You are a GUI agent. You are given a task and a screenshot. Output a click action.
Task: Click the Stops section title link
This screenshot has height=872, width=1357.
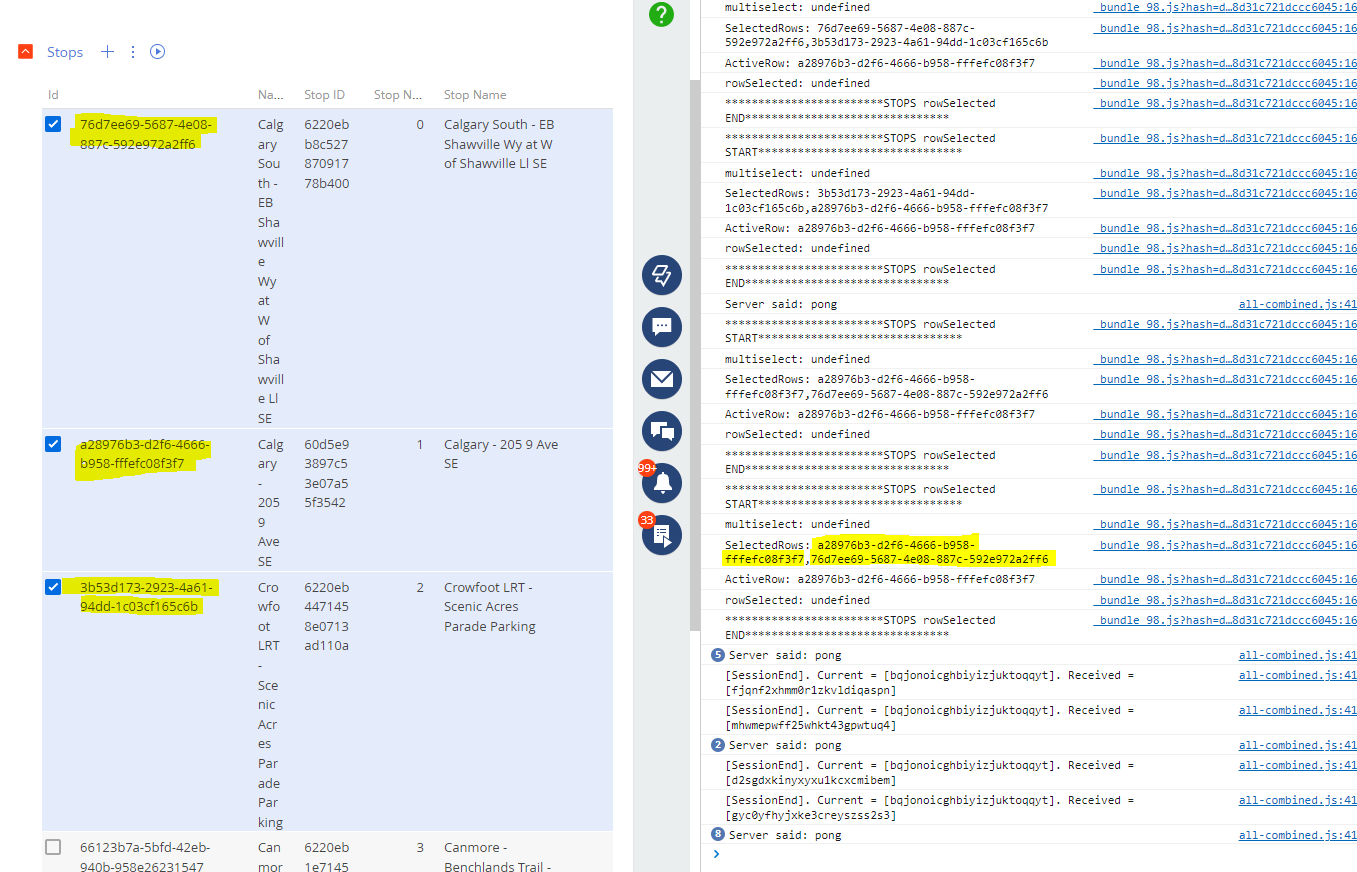pyautogui.click(x=65, y=52)
